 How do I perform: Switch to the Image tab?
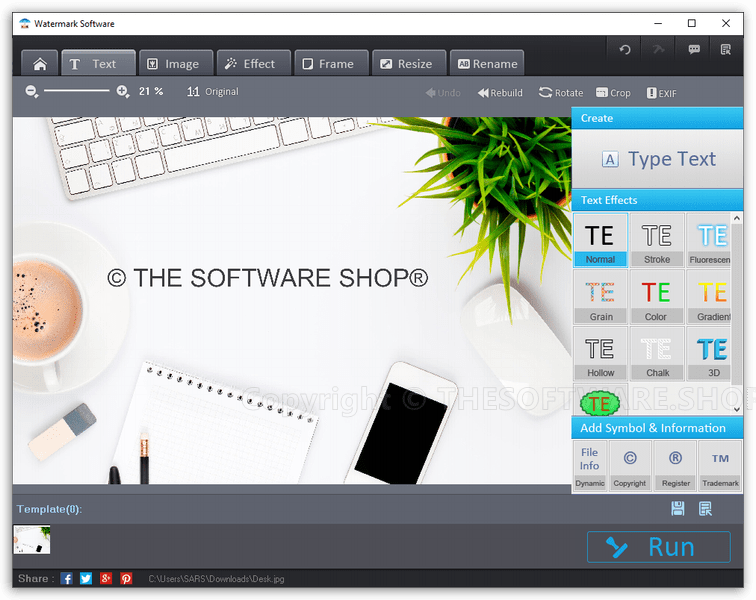[176, 64]
